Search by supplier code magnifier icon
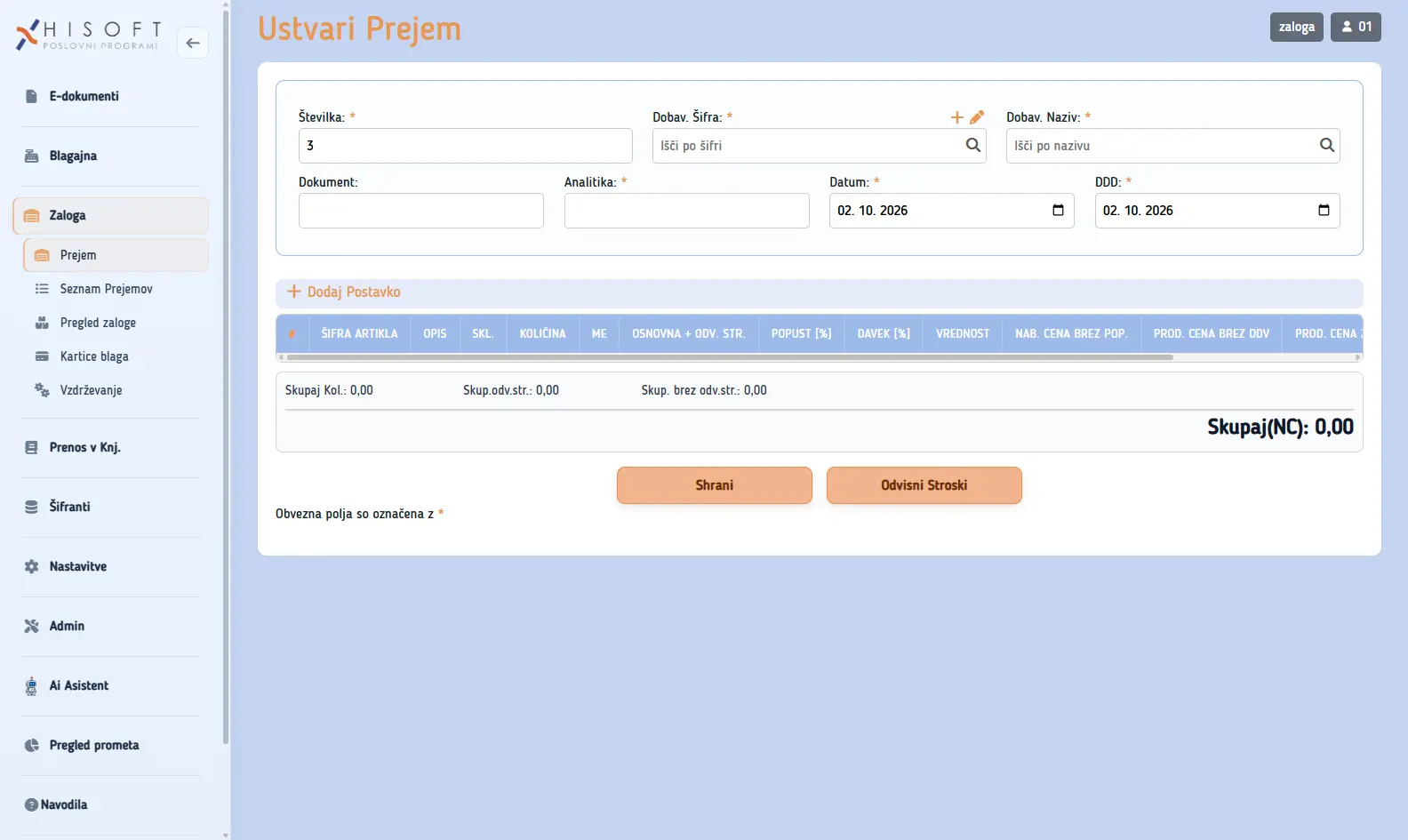The width and height of the screenshot is (1408, 840). tap(973, 145)
